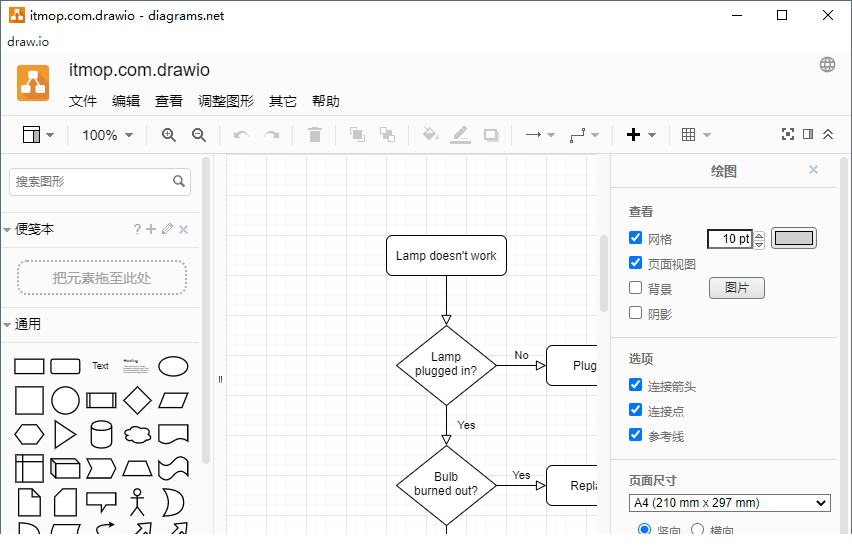This screenshot has width=852, height=555.
Task: Open the 100% zoom level dropdown
Action: point(107,135)
